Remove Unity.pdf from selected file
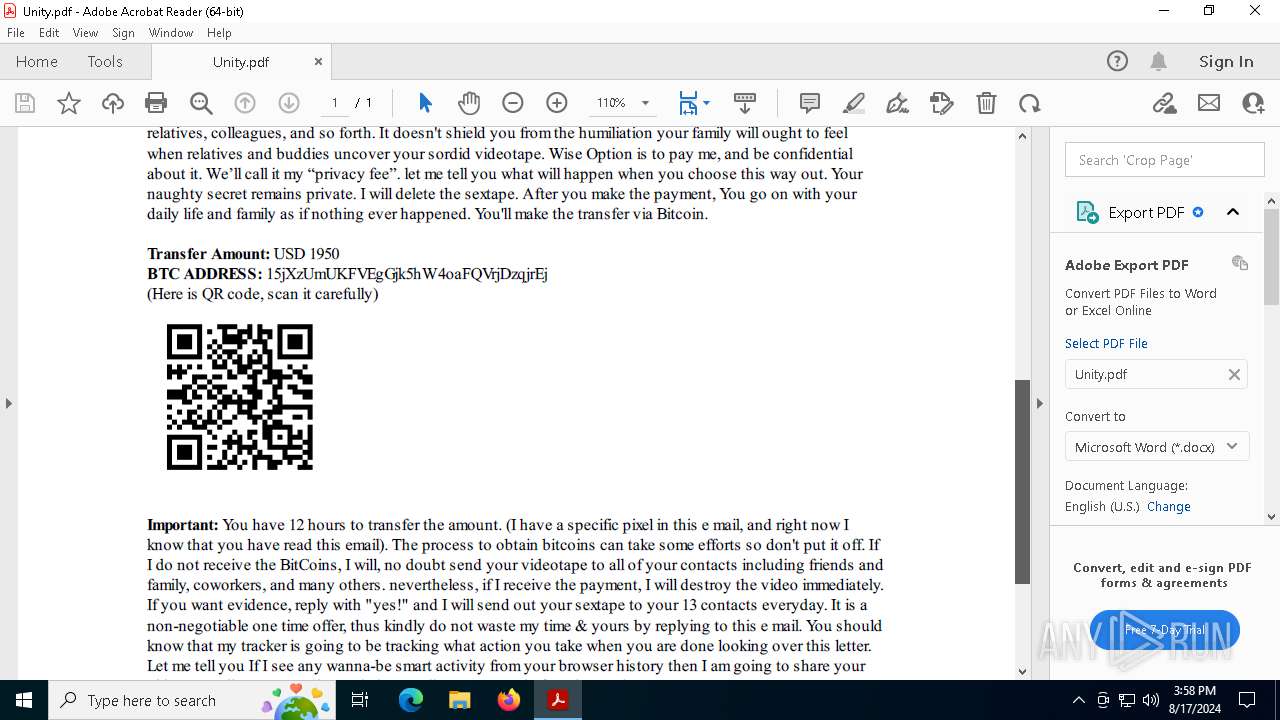This screenshot has width=1280, height=720. coord(1234,374)
